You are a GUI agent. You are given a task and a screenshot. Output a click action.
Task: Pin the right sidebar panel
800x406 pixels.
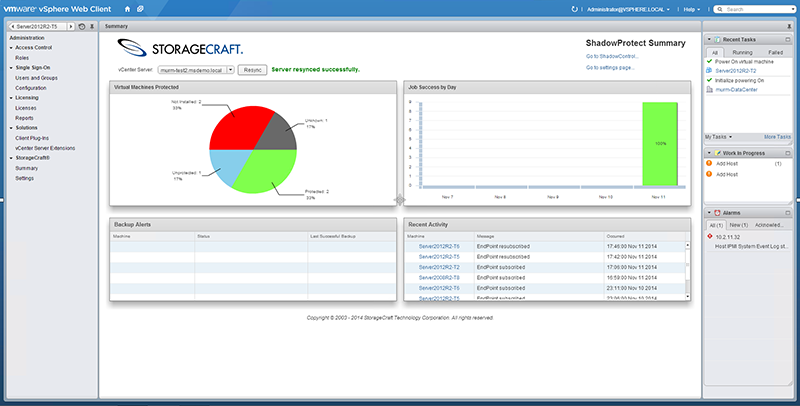[x=790, y=27]
